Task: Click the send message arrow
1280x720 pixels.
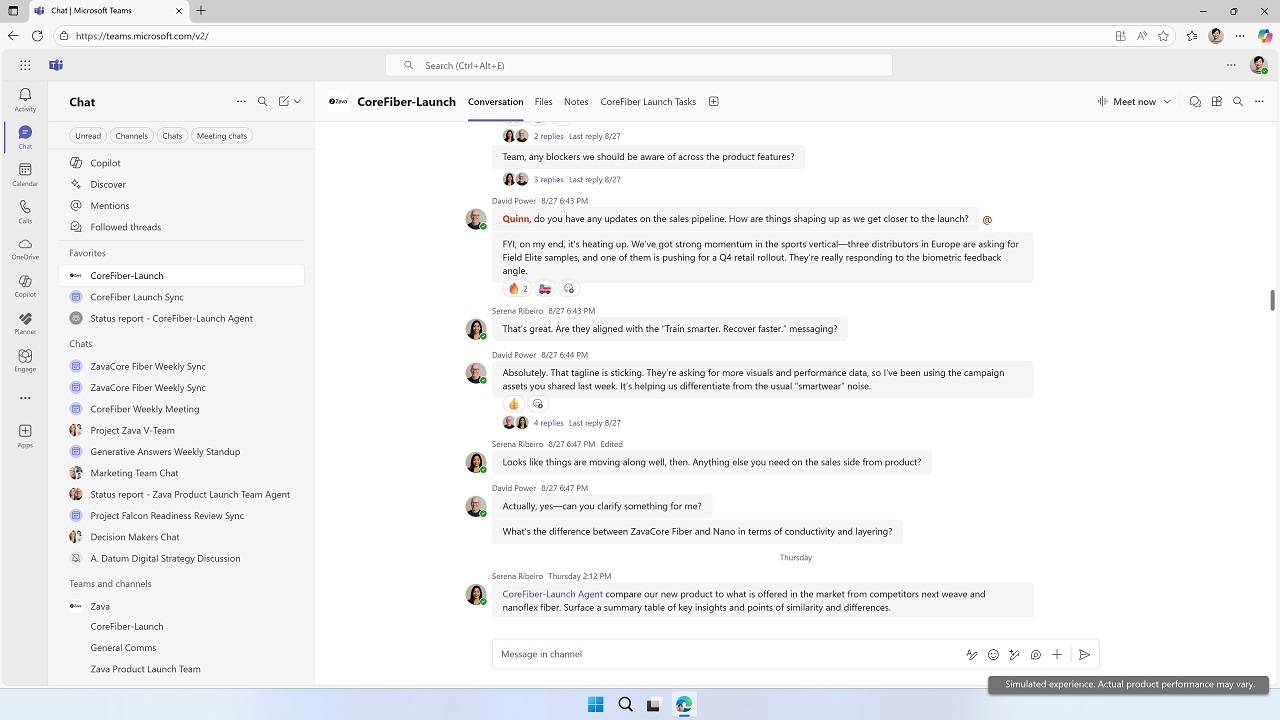Action: pos(1084,655)
